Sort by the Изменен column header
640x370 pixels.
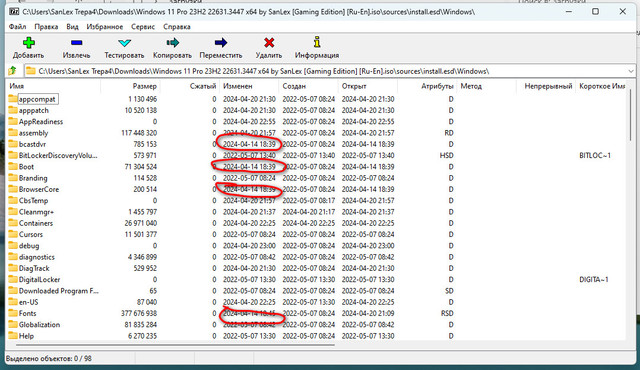coord(249,86)
